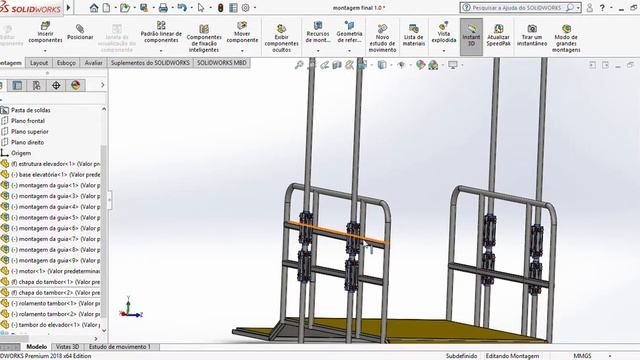Switch to Vistas 3D bottom tab
The image size is (640, 360).
67,347
